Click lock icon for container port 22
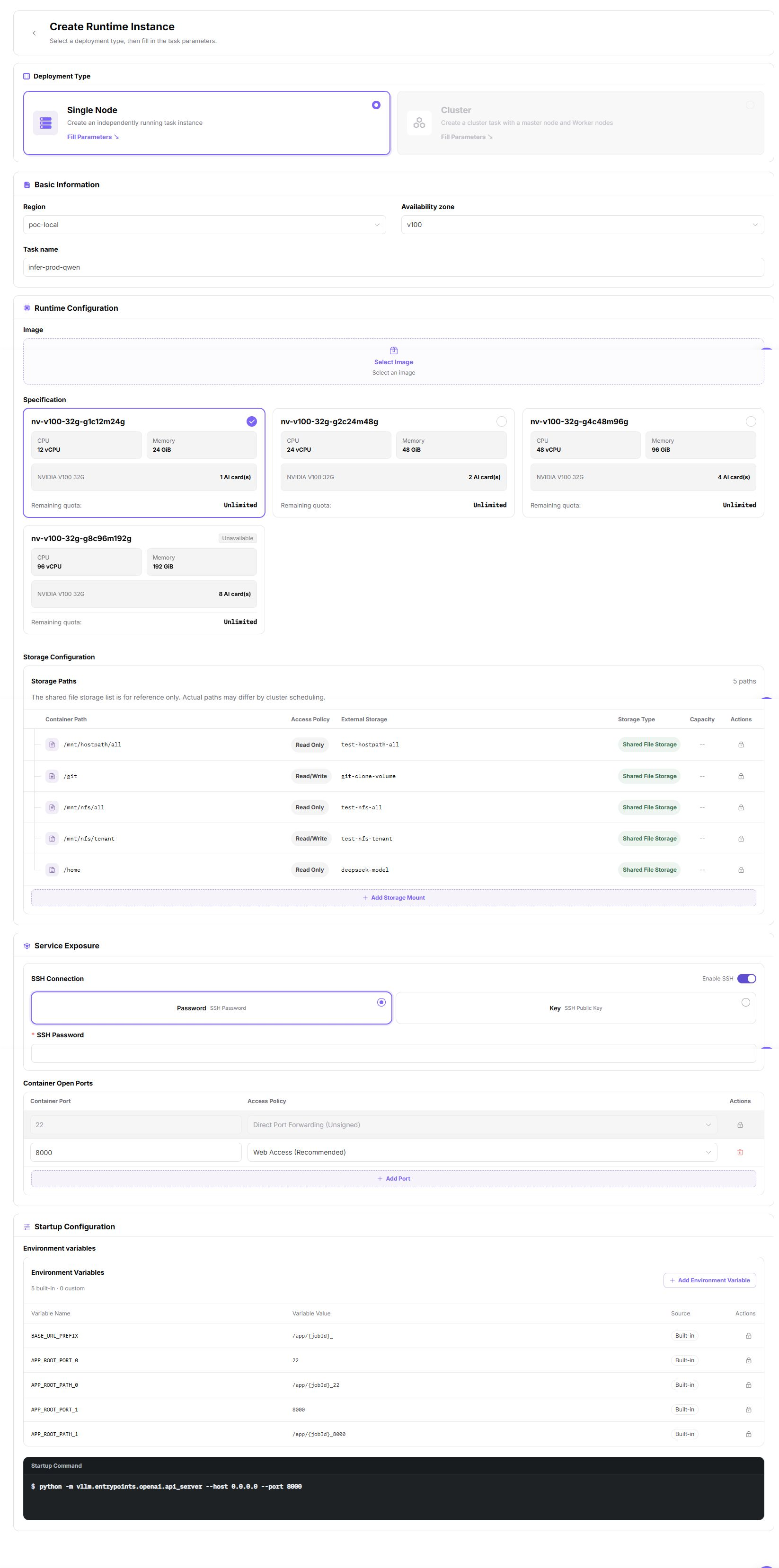This screenshot has height=1568, width=779. [740, 1125]
